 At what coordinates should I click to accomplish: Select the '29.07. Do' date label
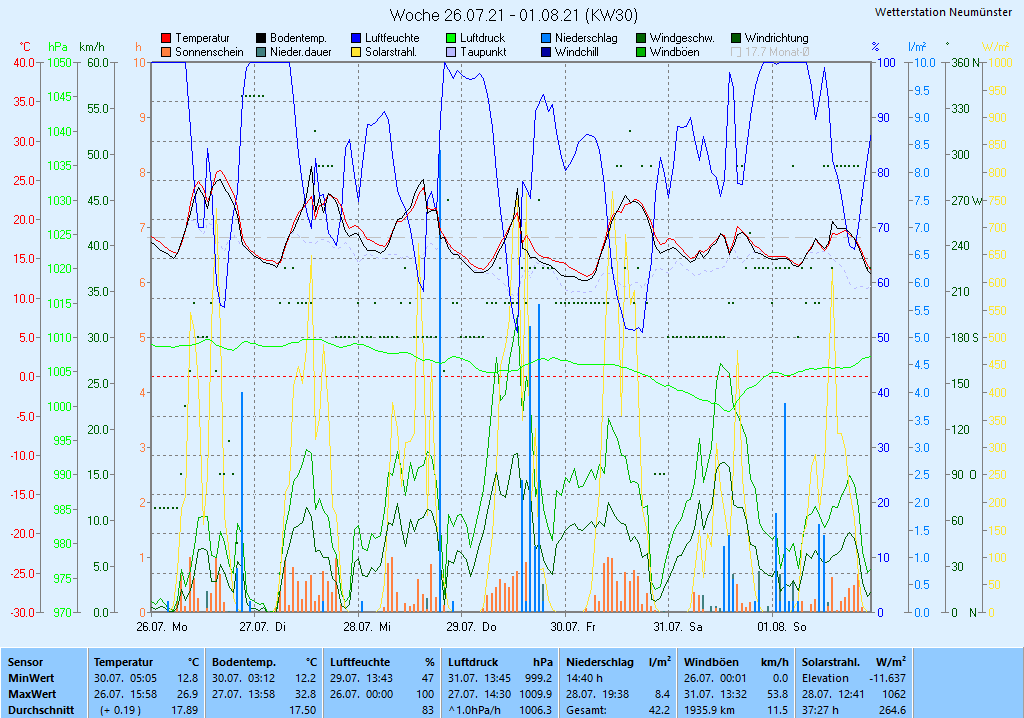pyautogui.click(x=472, y=627)
